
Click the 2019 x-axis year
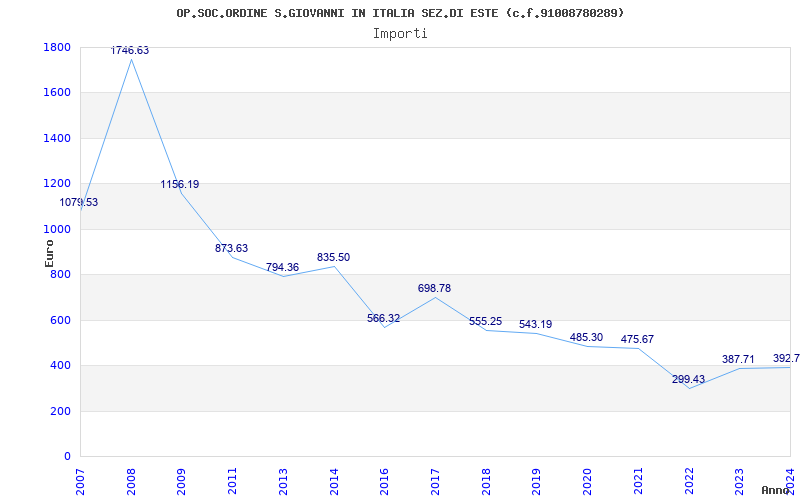point(536,481)
